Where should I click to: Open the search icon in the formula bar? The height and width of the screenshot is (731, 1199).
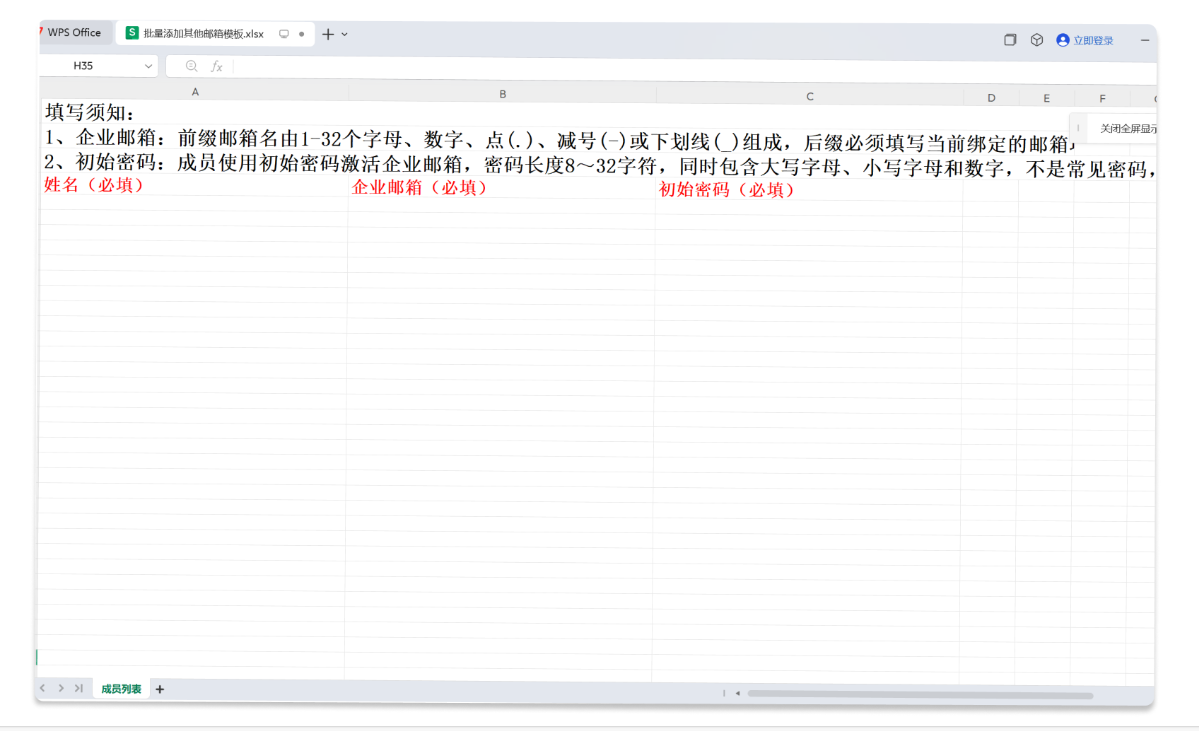[x=190, y=65]
